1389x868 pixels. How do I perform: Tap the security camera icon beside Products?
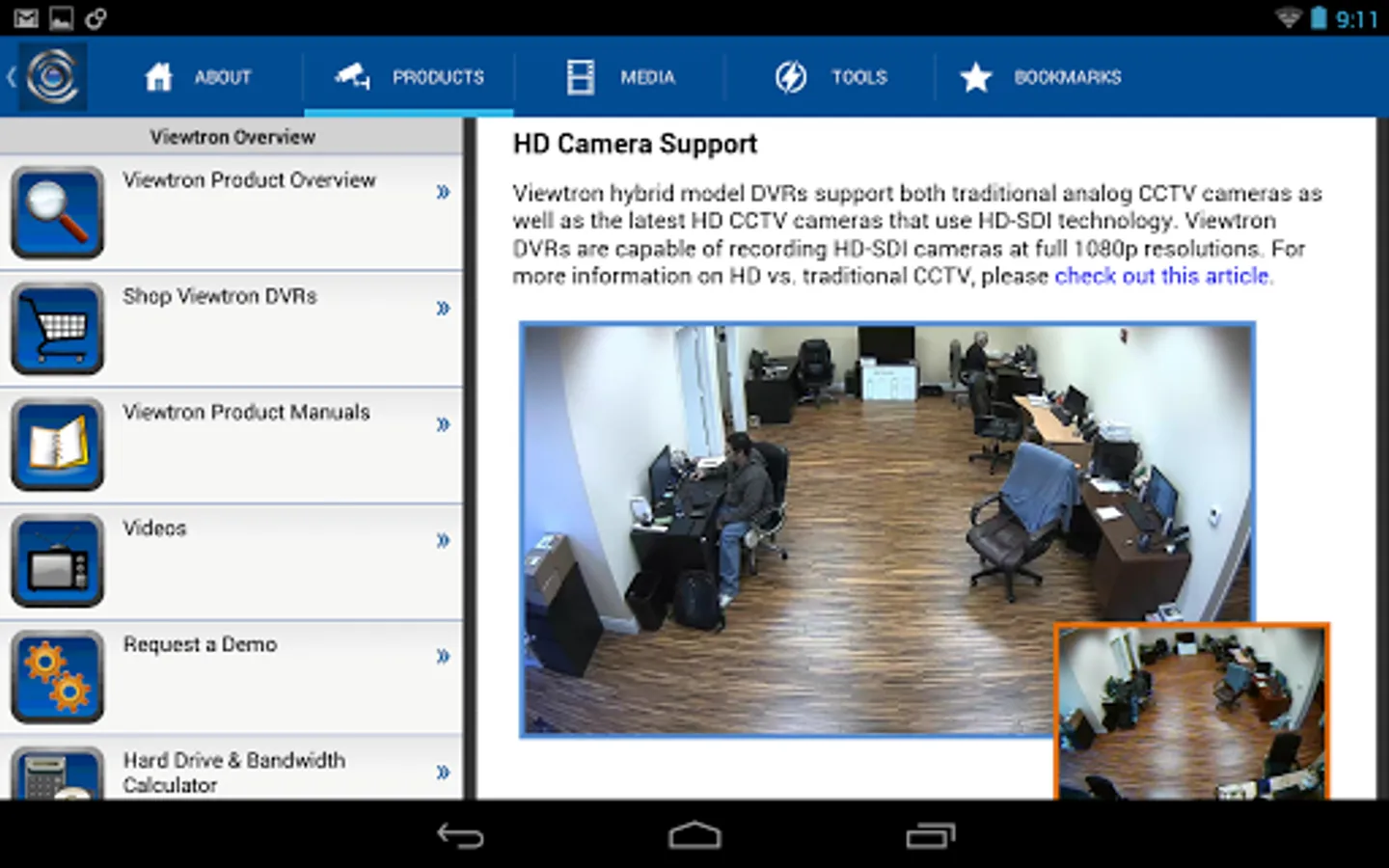pos(353,76)
